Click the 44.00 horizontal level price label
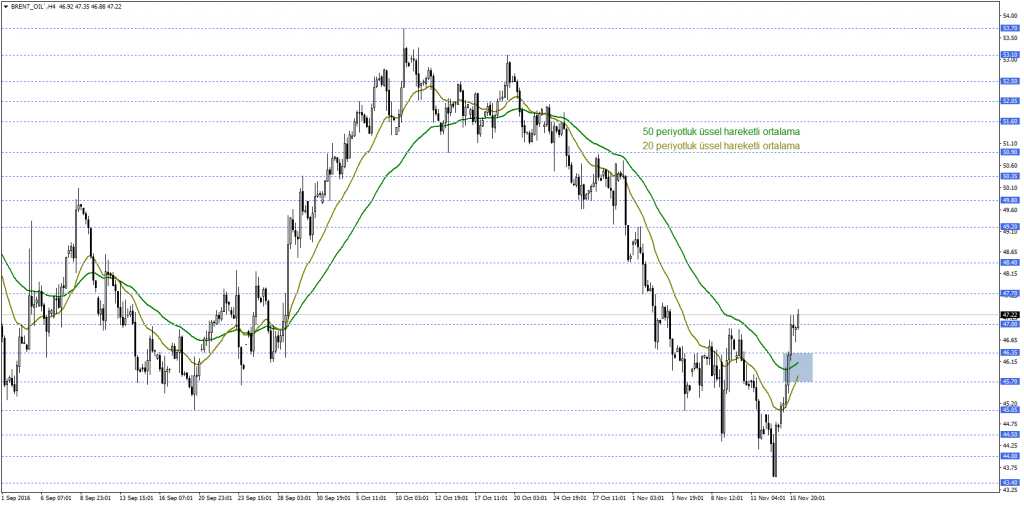Image resolution: width=1024 pixels, height=505 pixels. [1010, 456]
